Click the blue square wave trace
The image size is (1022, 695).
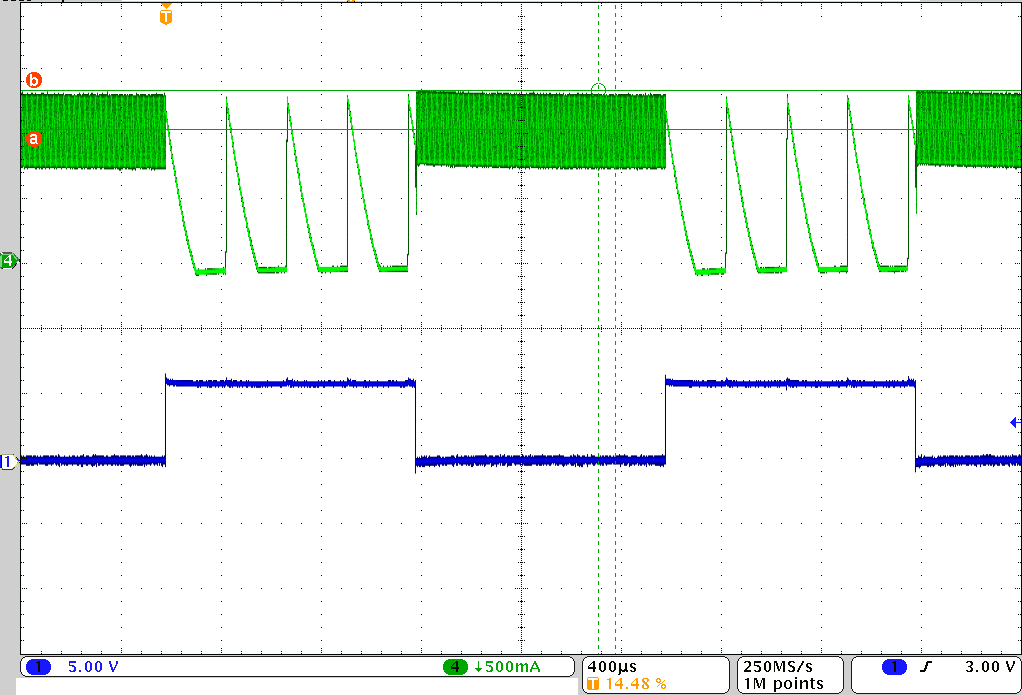[290, 382]
